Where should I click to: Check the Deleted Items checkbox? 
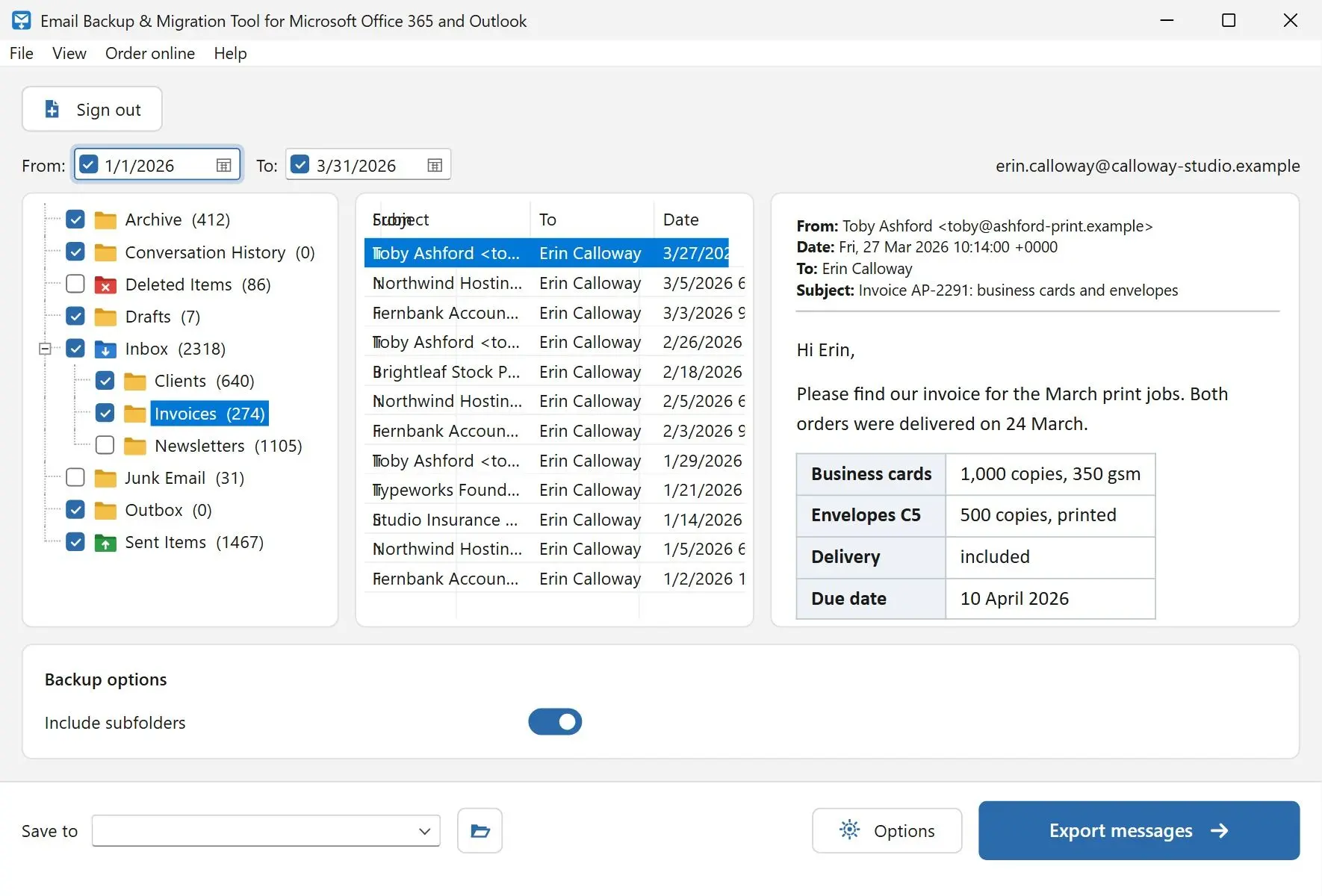tap(75, 284)
